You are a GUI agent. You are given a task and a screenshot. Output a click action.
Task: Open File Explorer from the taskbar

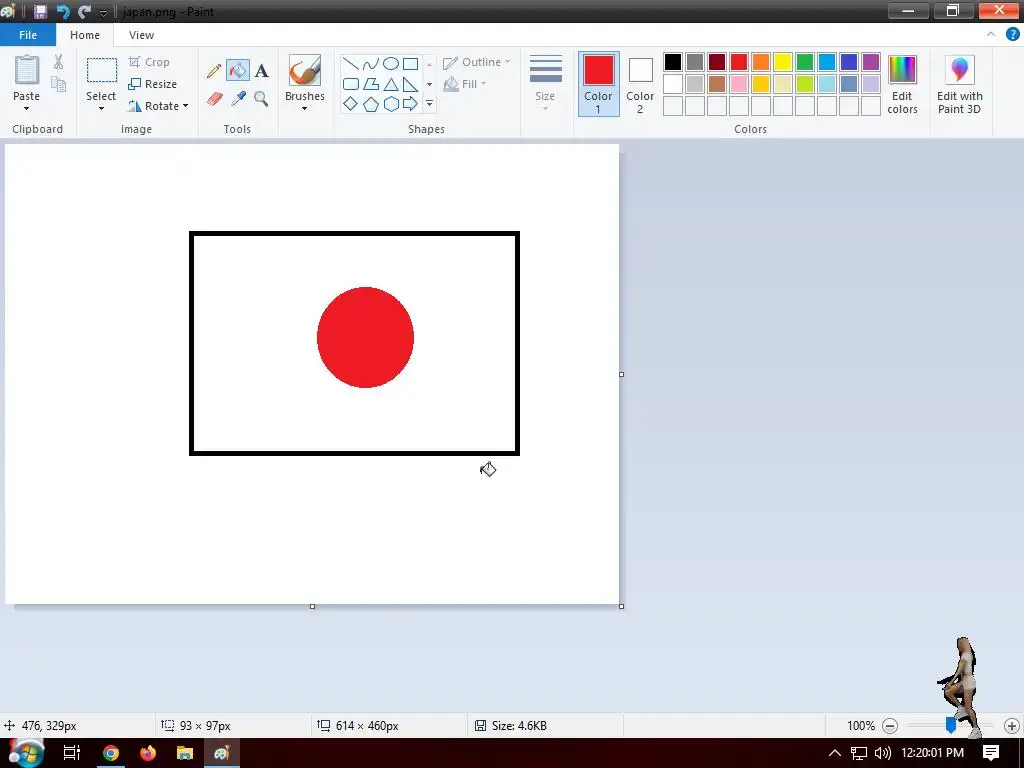[x=185, y=753]
